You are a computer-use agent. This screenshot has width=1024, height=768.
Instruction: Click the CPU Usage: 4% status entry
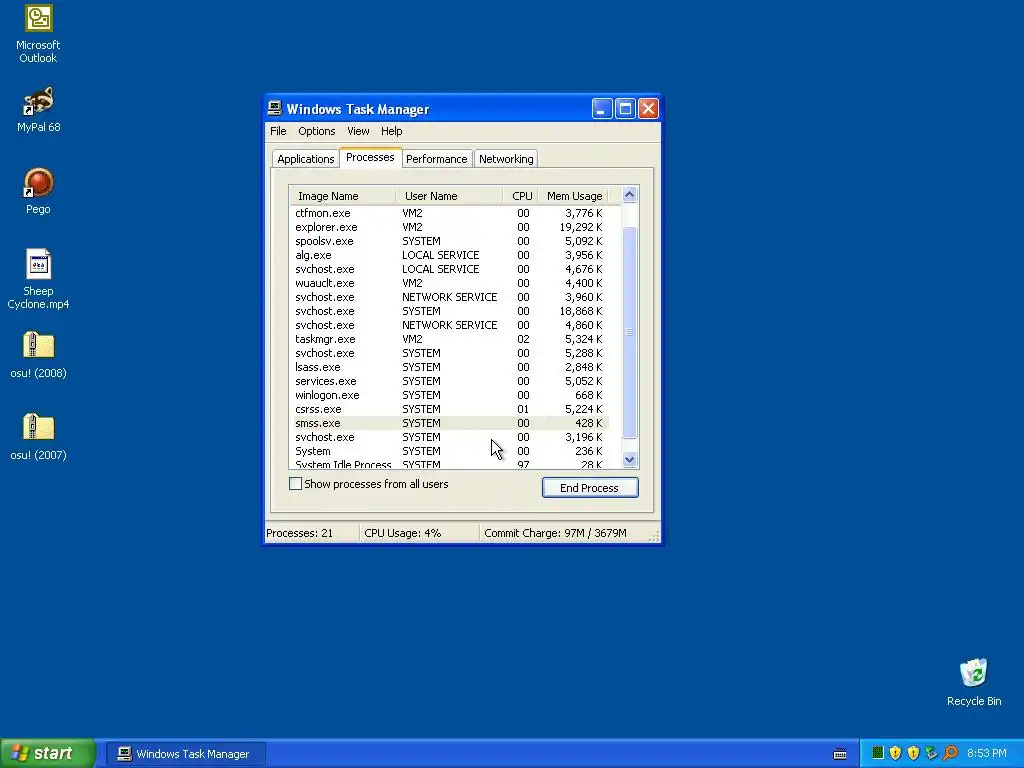419,533
